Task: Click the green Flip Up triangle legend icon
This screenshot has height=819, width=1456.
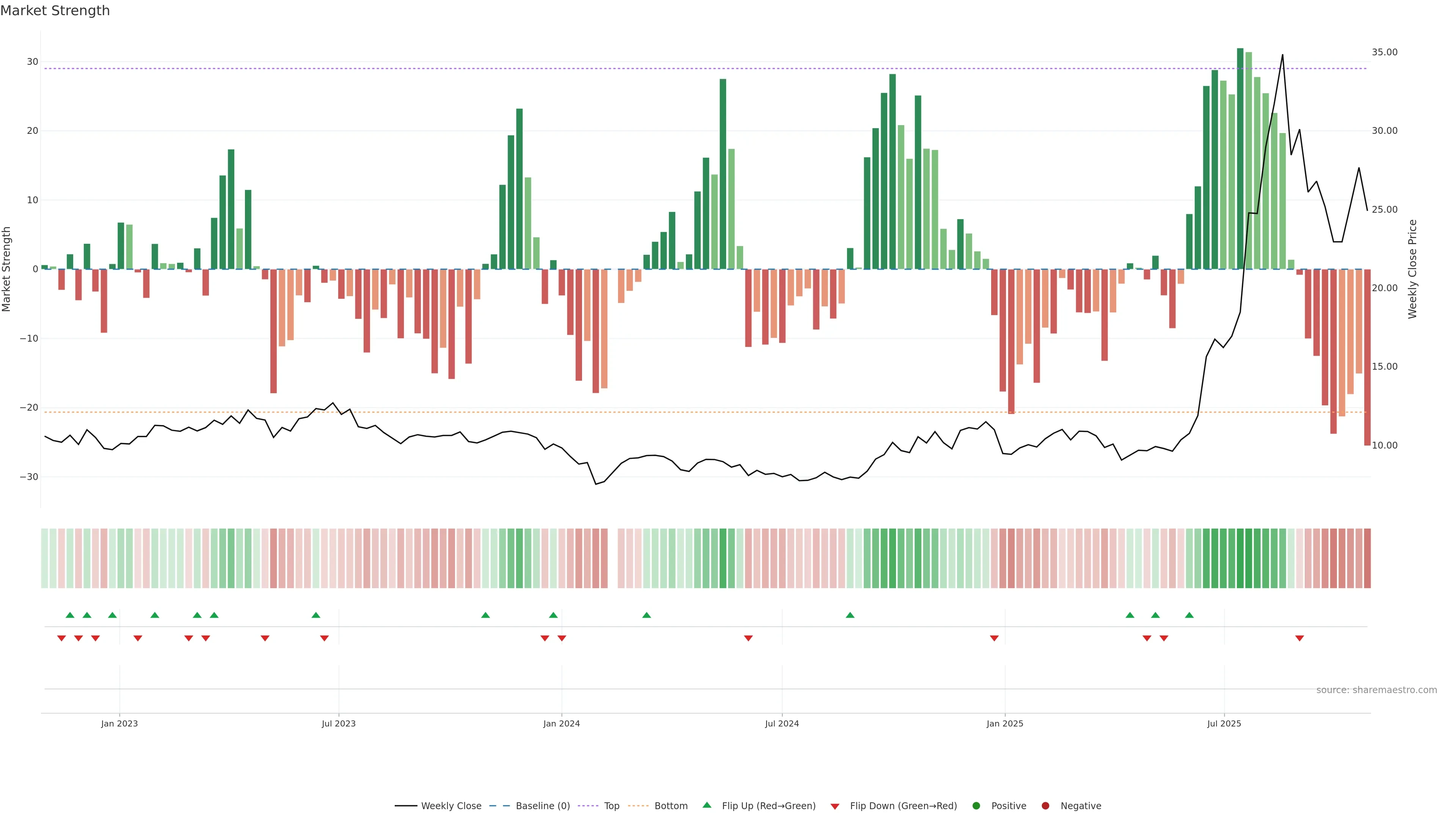Action: coord(706,805)
